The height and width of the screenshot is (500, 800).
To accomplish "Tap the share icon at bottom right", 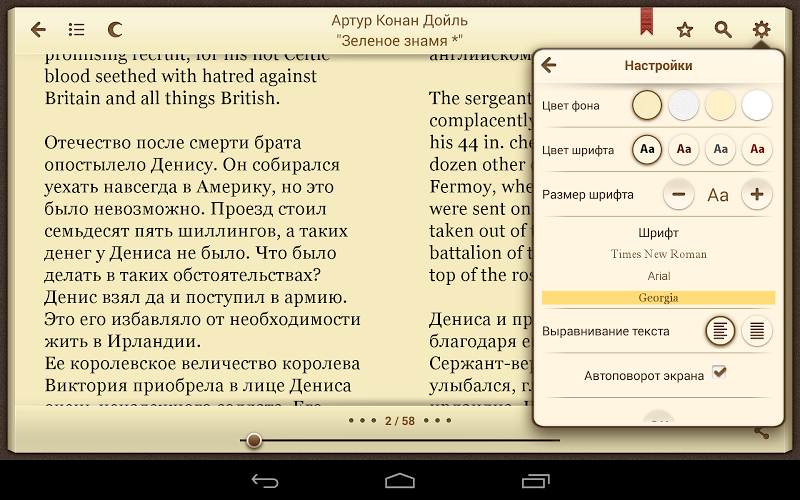I will 761,433.
